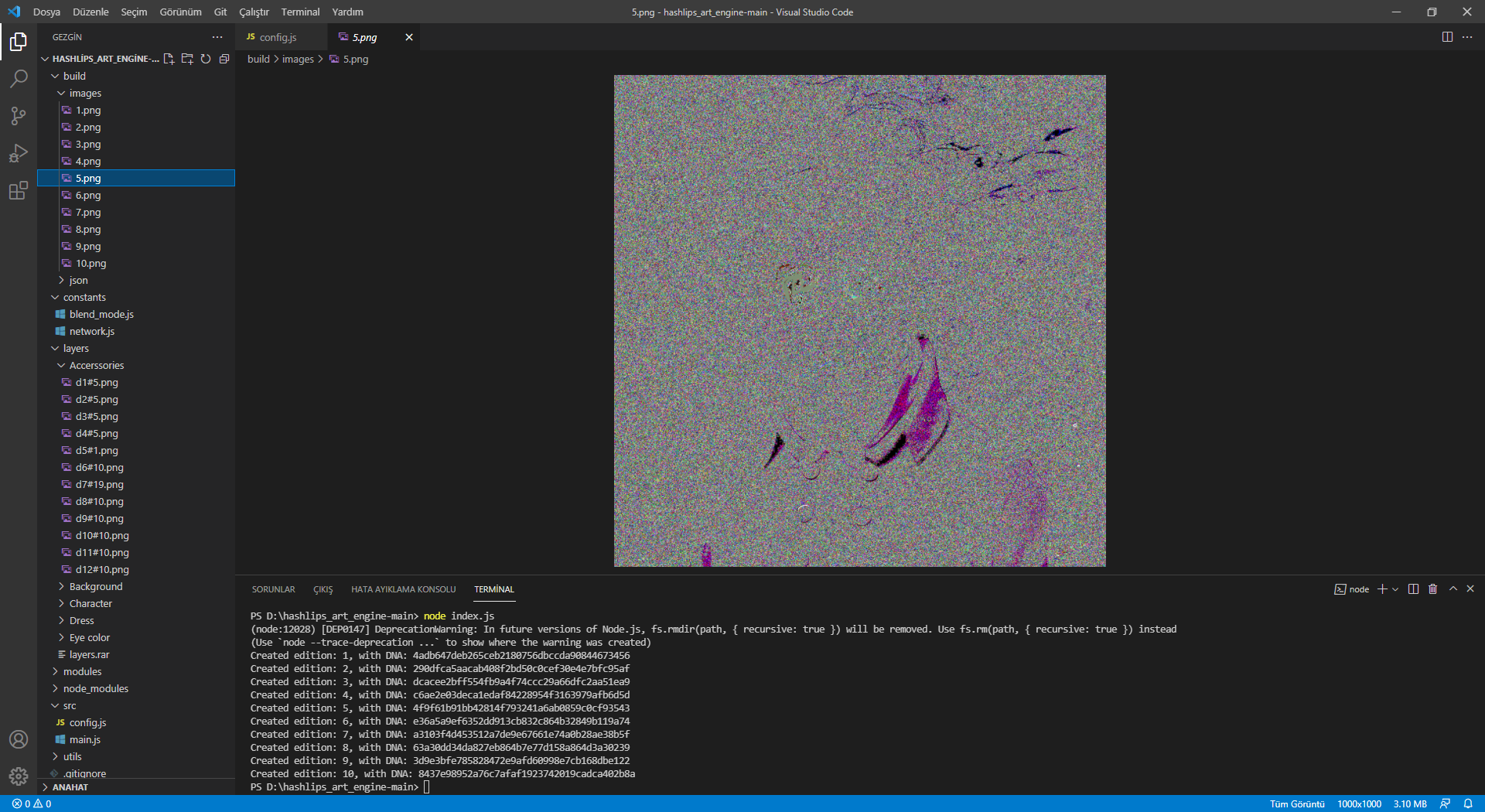The width and height of the screenshot is (1485, 812).
Task: Click the 3.10 MB file size status
Action: [x=1410, y=803]
